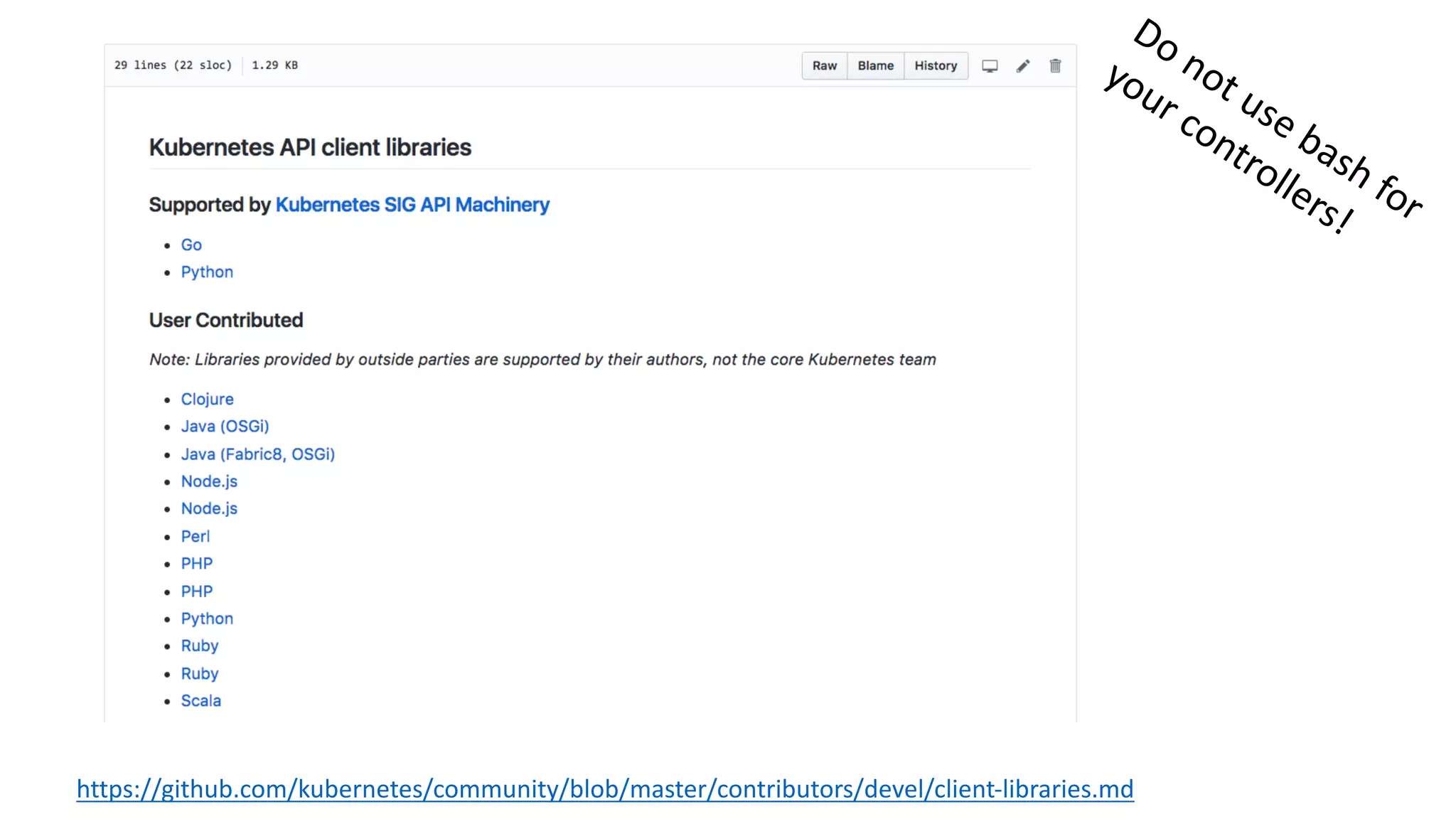The height and width of the screenshot is (819, 1456).
Task: Open the first Node.js link
Action: [x=209, y=481]
